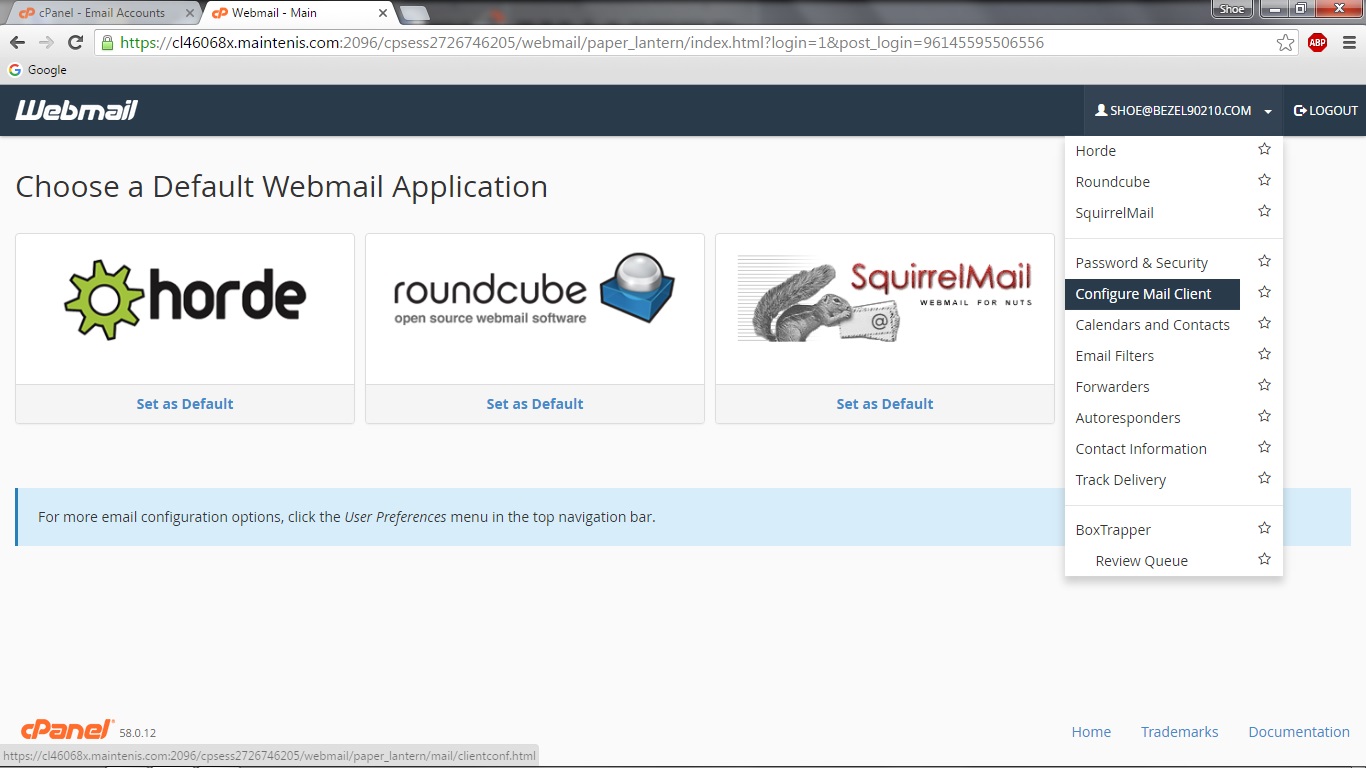
Task: Collapse the SHOE@BEZEL90210.COM user dropdown
Action: (1183, 111)
